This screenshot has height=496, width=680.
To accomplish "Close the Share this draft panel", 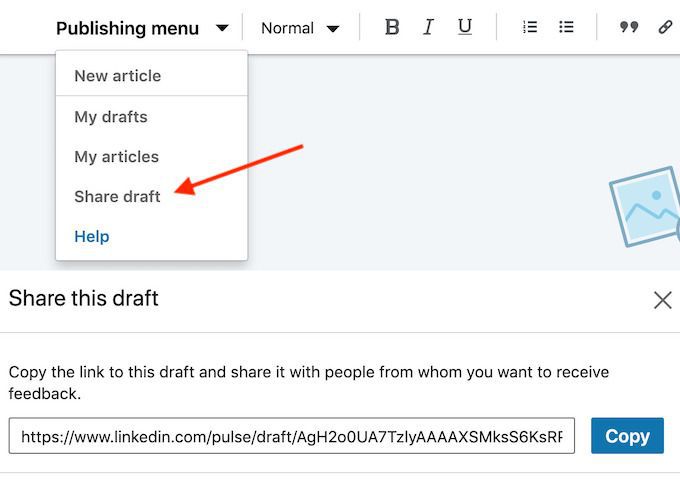I will pyautogui.click(x=662, y=300).
